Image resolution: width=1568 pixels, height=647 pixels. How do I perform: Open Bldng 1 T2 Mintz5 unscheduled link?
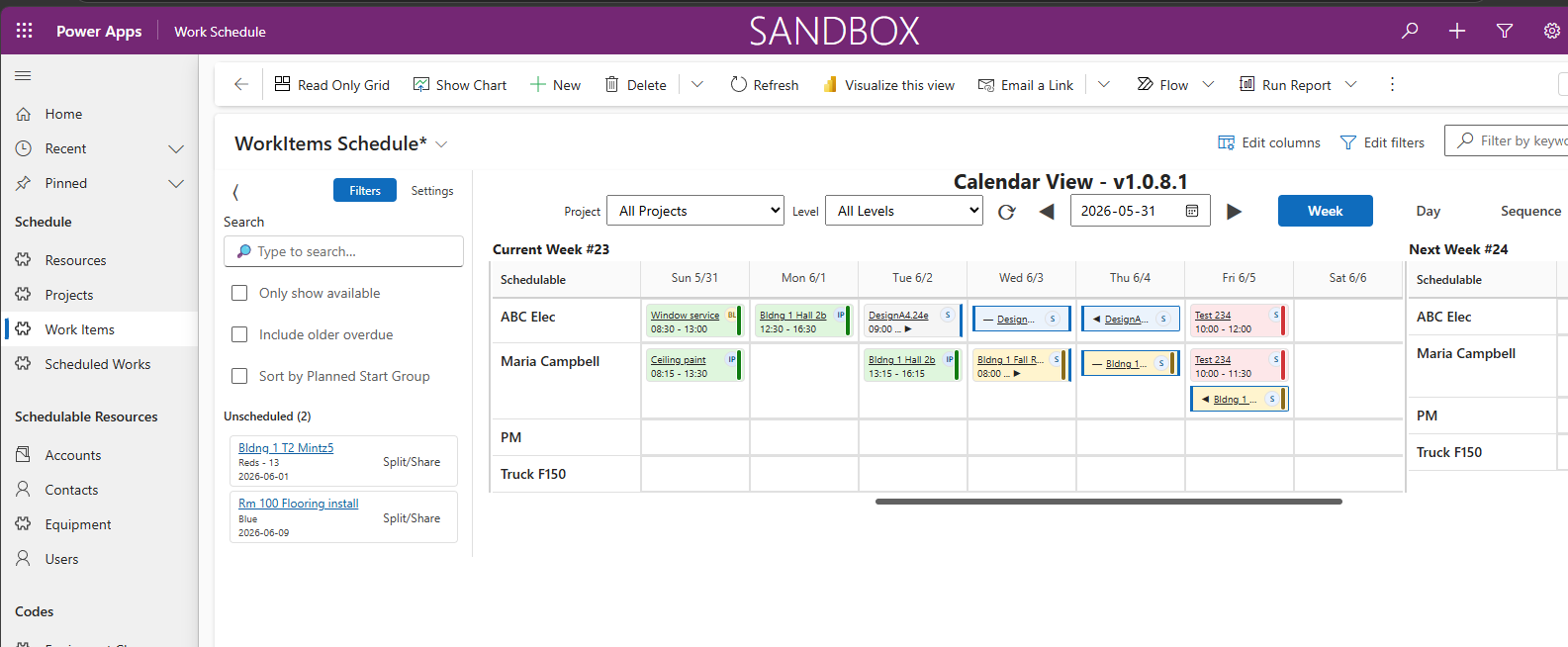click(286, 448)
